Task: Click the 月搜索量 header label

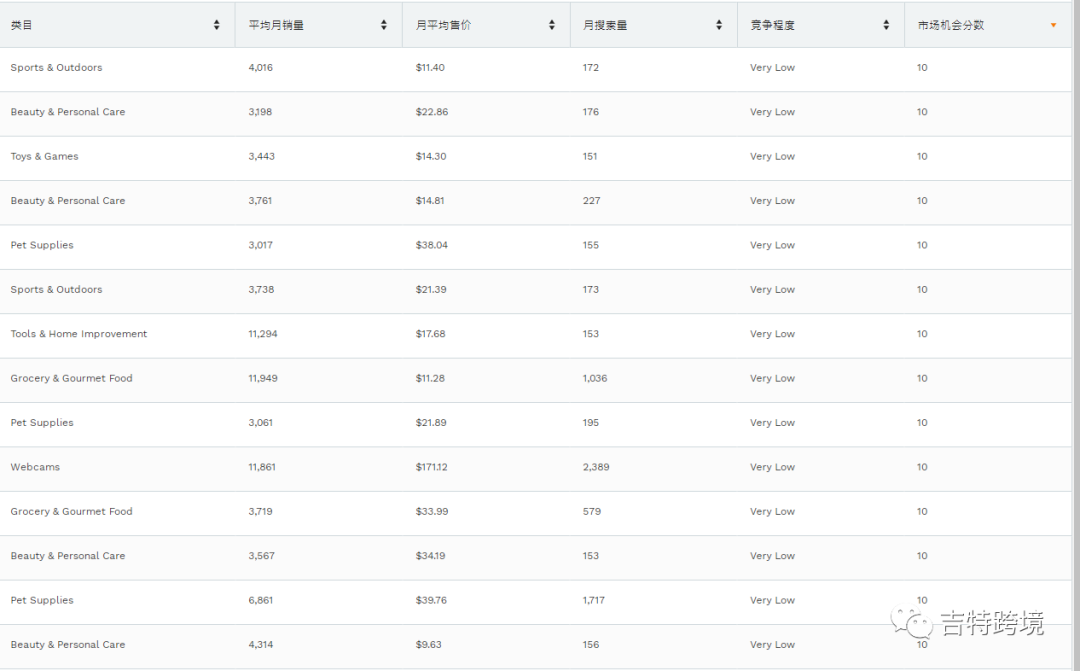Action: pos(605,25)
